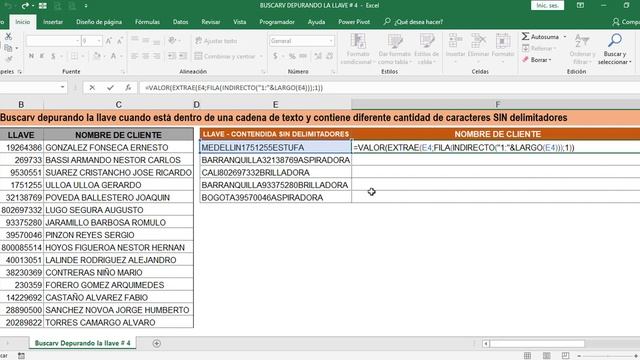Click the horizontal scrollbar left arrow

click(x=486, y=344)
